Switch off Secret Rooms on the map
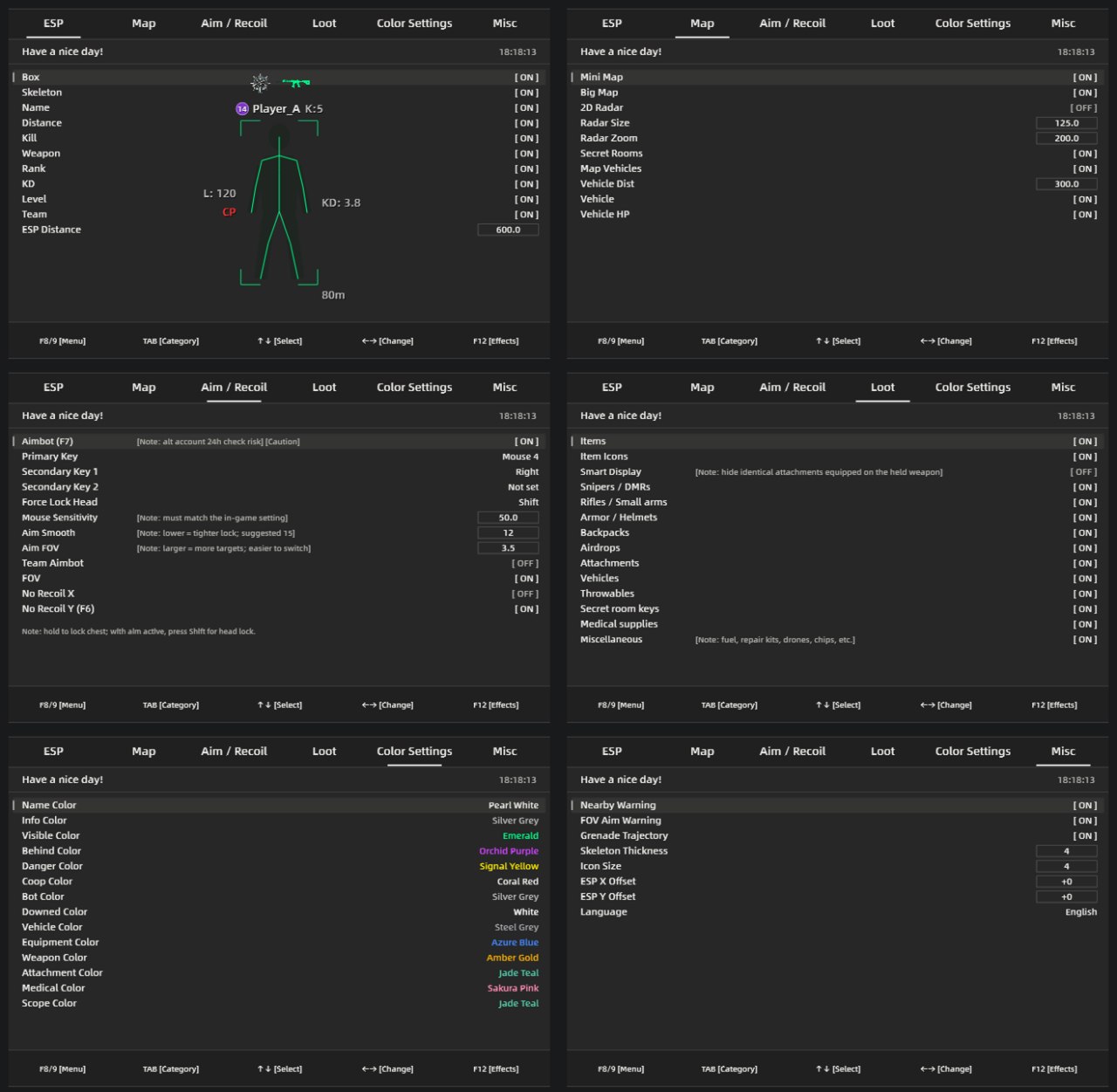1117x1092 pixels. pyautogui.click(x=1085, y=154)
